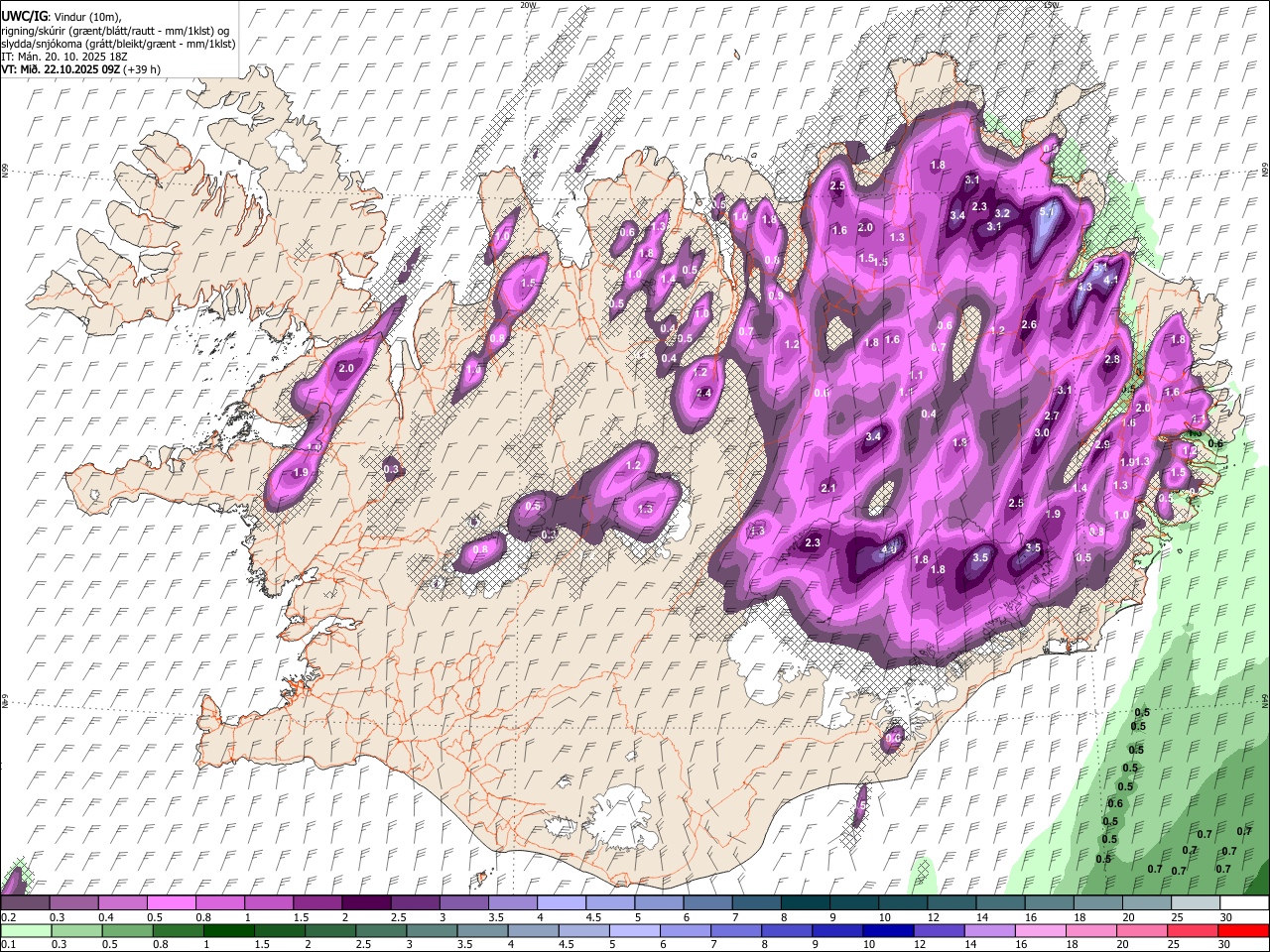Select the pale grey snow legend swatch between 25 and 30
This screenshot has height=952, width=1270.
pos(1197,903)
